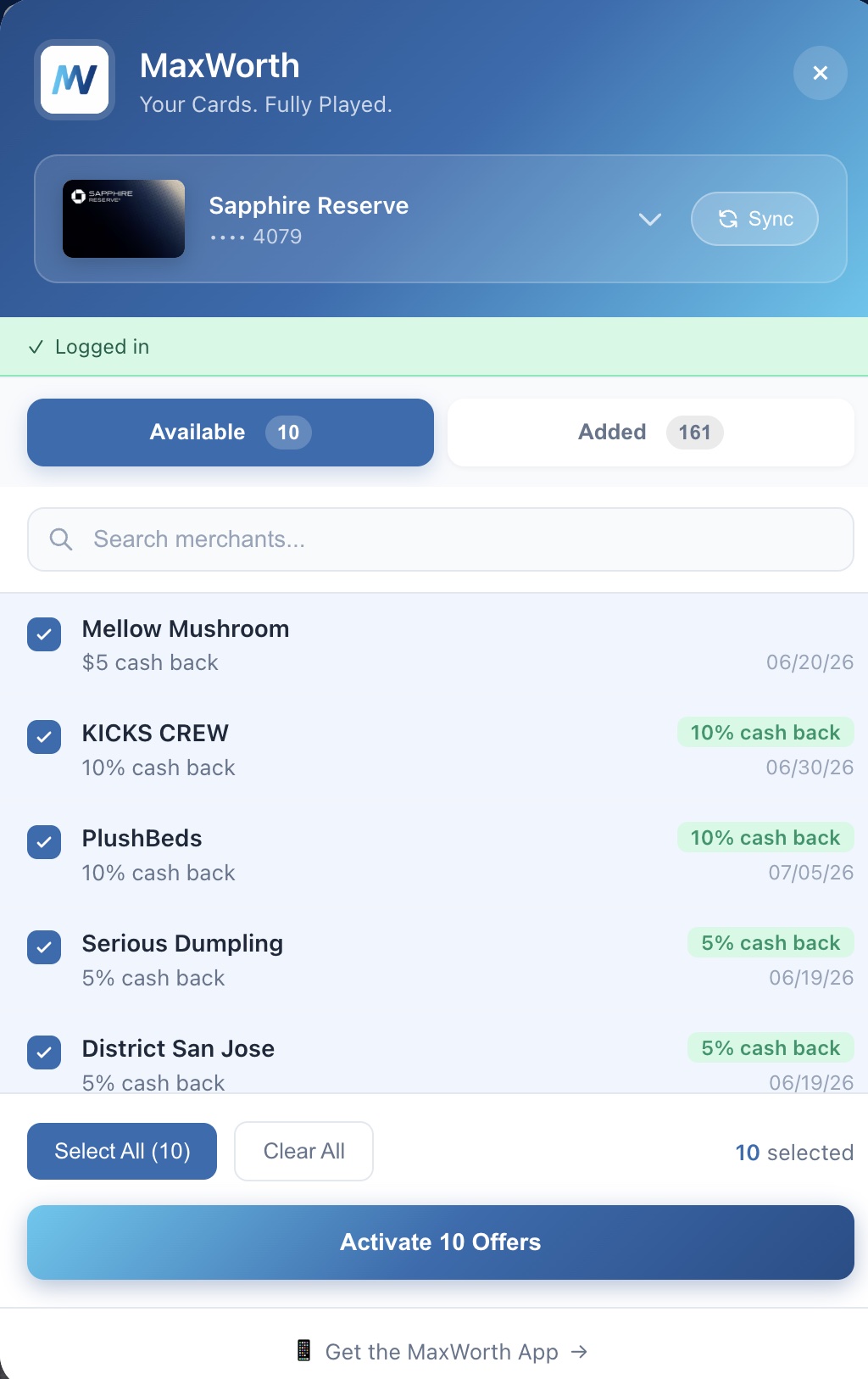
Task: Click the 06/30/26 expiry date
Action: [810, 768]
